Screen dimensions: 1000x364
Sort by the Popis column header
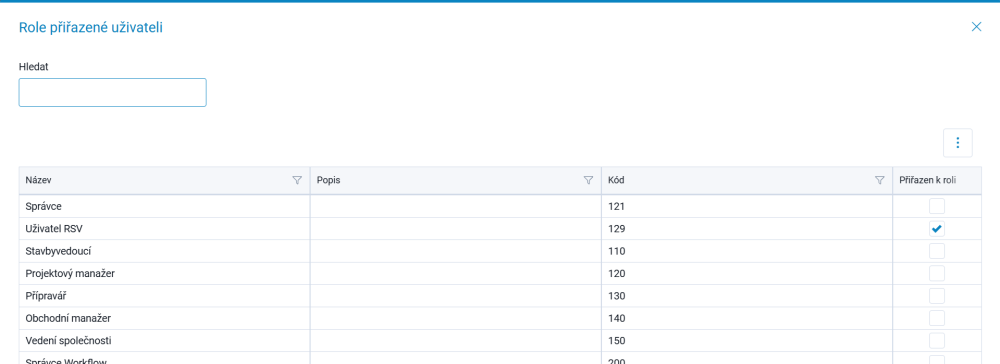pyautogui.click(x=328, y=180)
